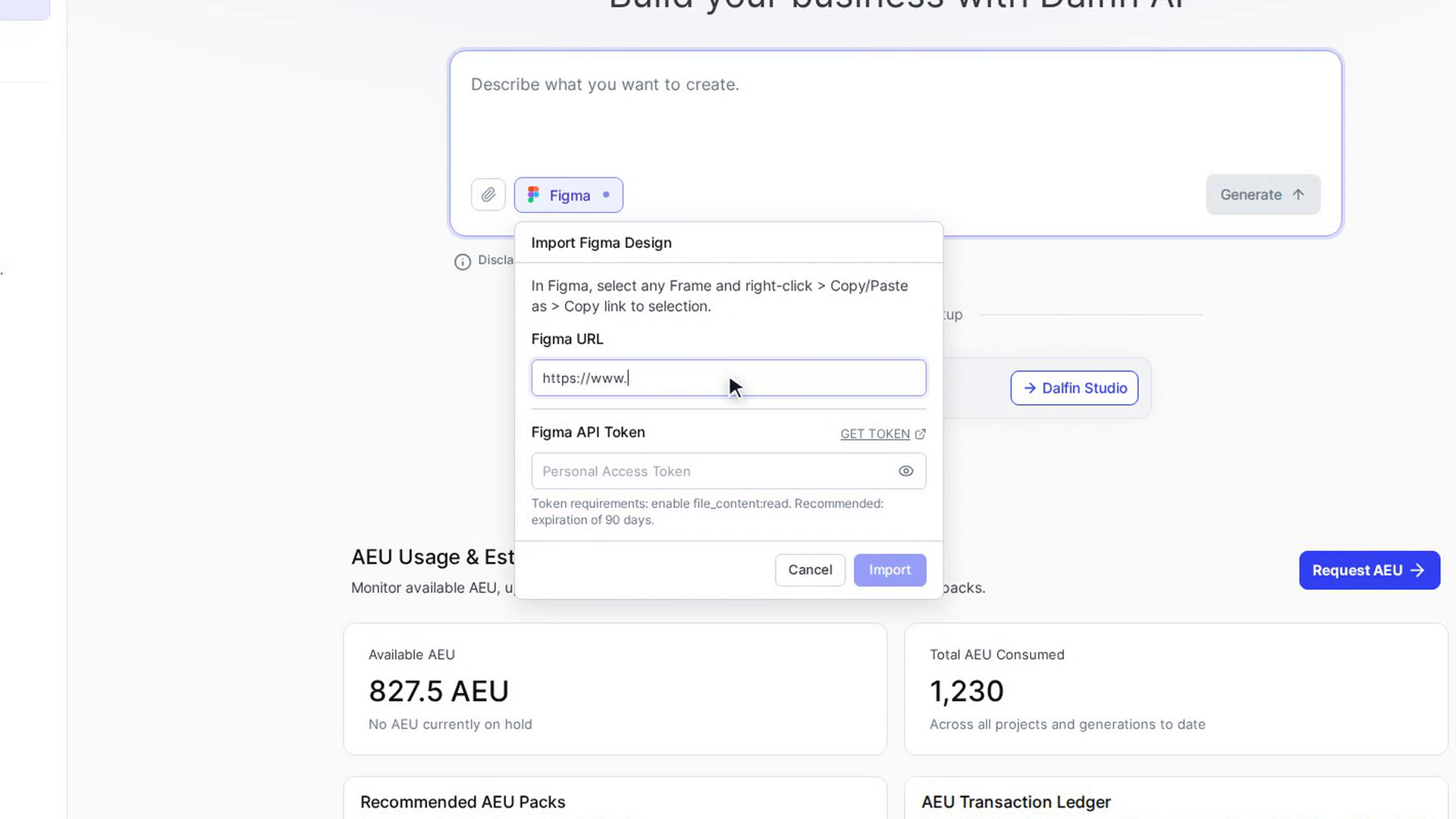This screenshot has height=819, width=1456.
Task: Open the GET TOKEN link
Action: tap(875, 434)
